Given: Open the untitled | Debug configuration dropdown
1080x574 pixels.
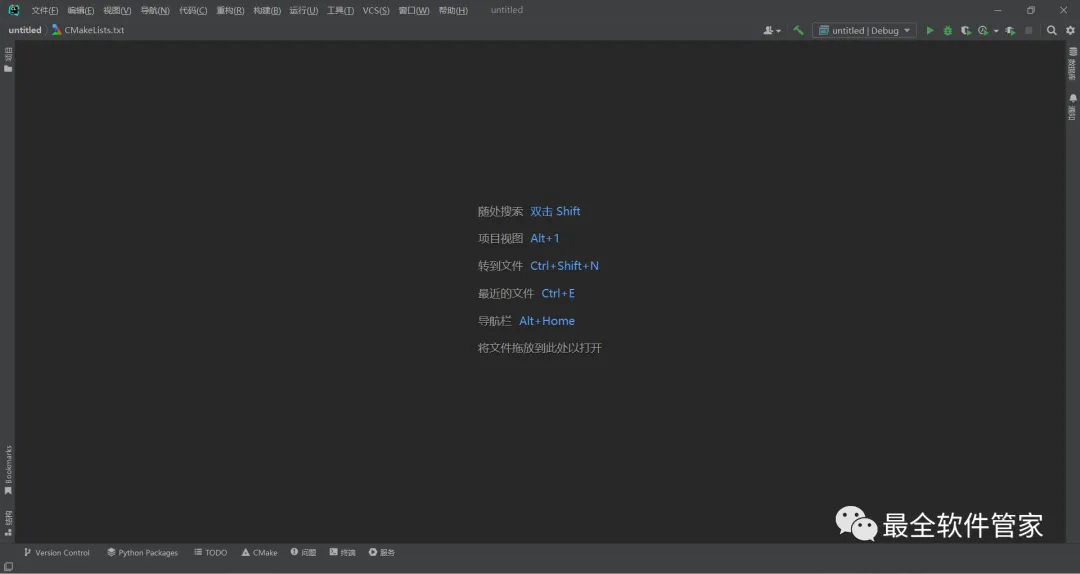Looking at the screenshot, I should (864, 30).
